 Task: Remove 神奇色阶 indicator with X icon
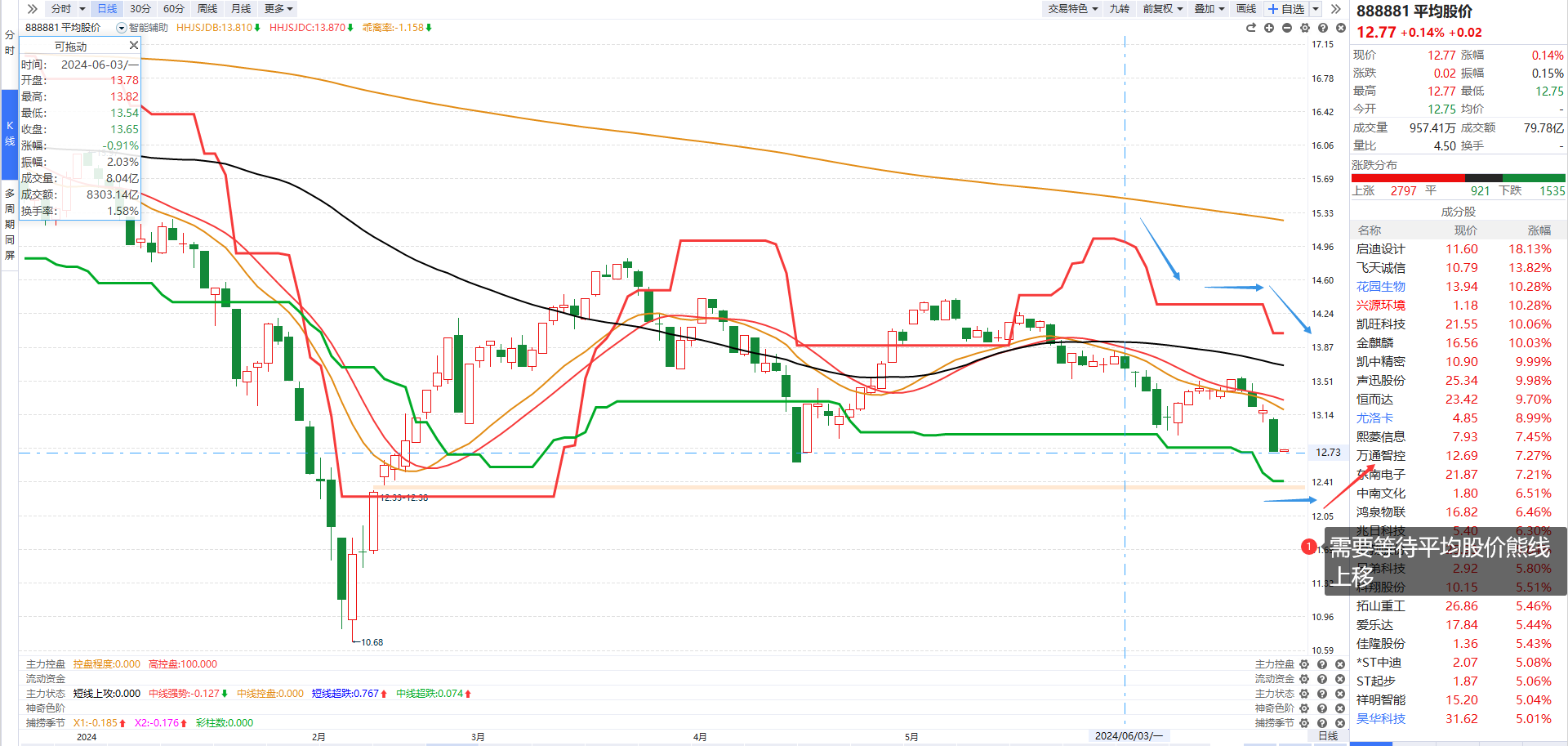1340,708
